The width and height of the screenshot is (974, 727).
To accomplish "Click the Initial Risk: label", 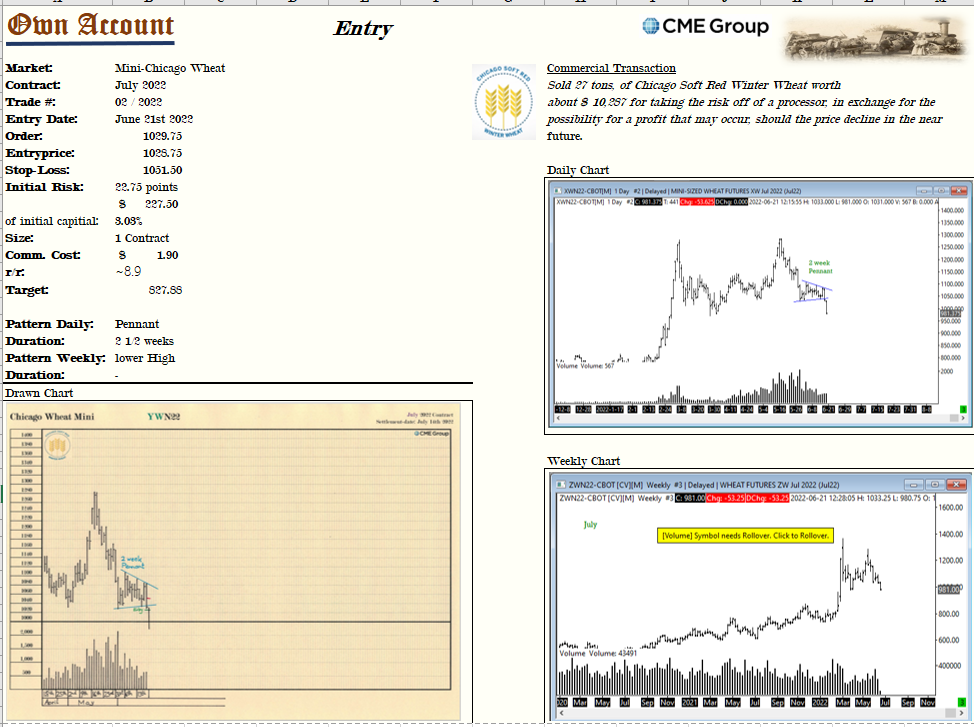I will [44, 187].
